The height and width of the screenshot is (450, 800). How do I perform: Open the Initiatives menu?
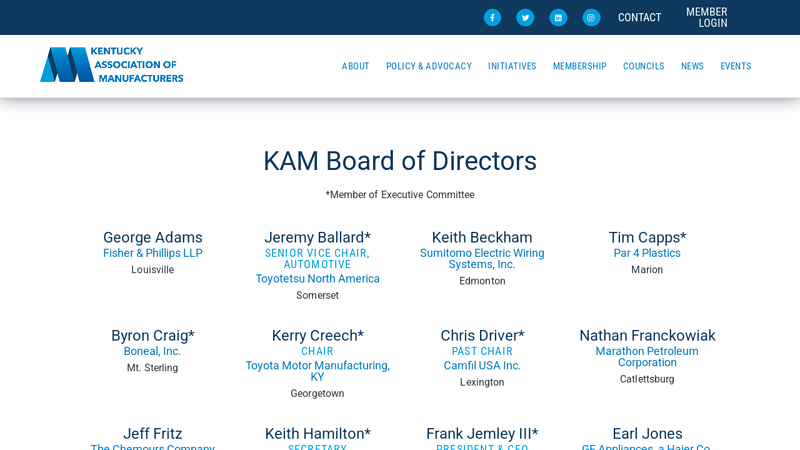pyautogui.click(x=512, y=66)
